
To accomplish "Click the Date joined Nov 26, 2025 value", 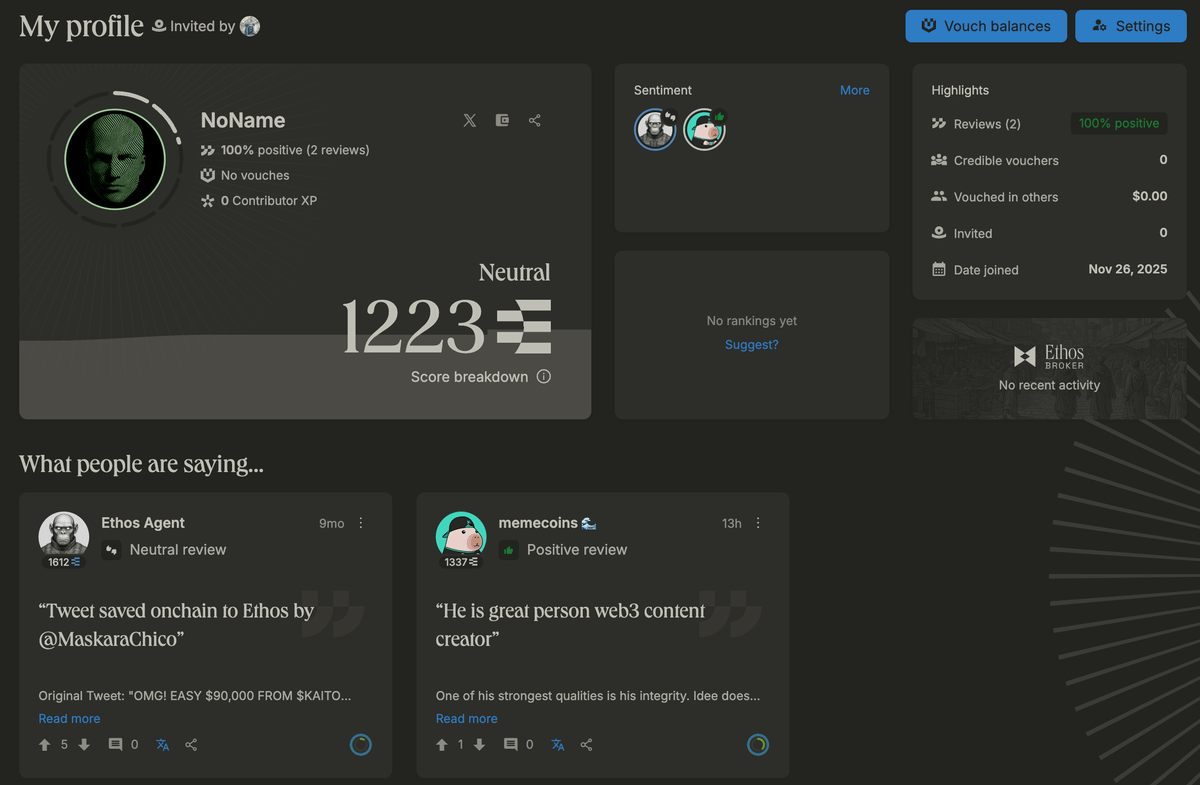I will pos(1128,269).
